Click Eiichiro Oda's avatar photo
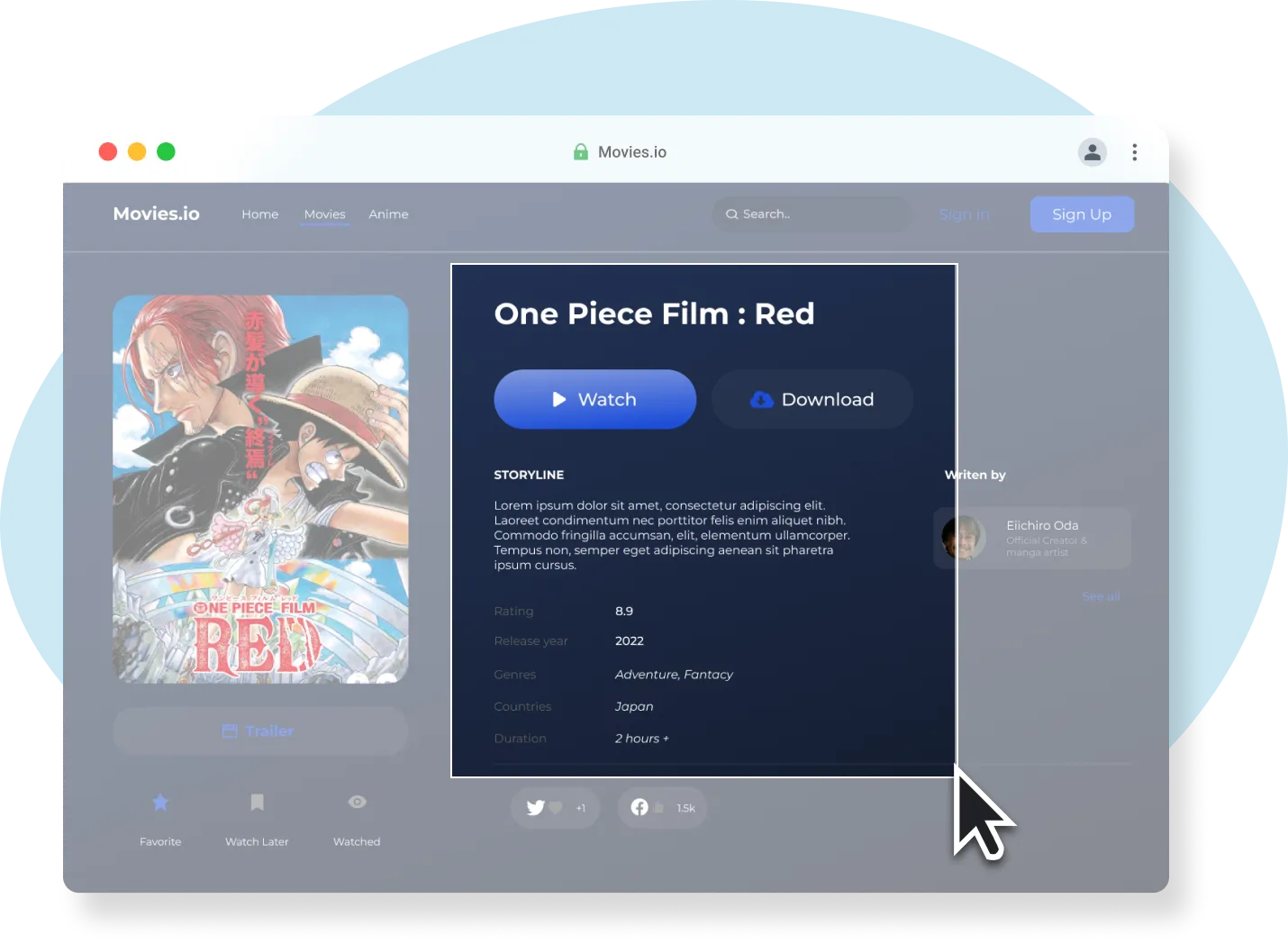 (964, 538)
